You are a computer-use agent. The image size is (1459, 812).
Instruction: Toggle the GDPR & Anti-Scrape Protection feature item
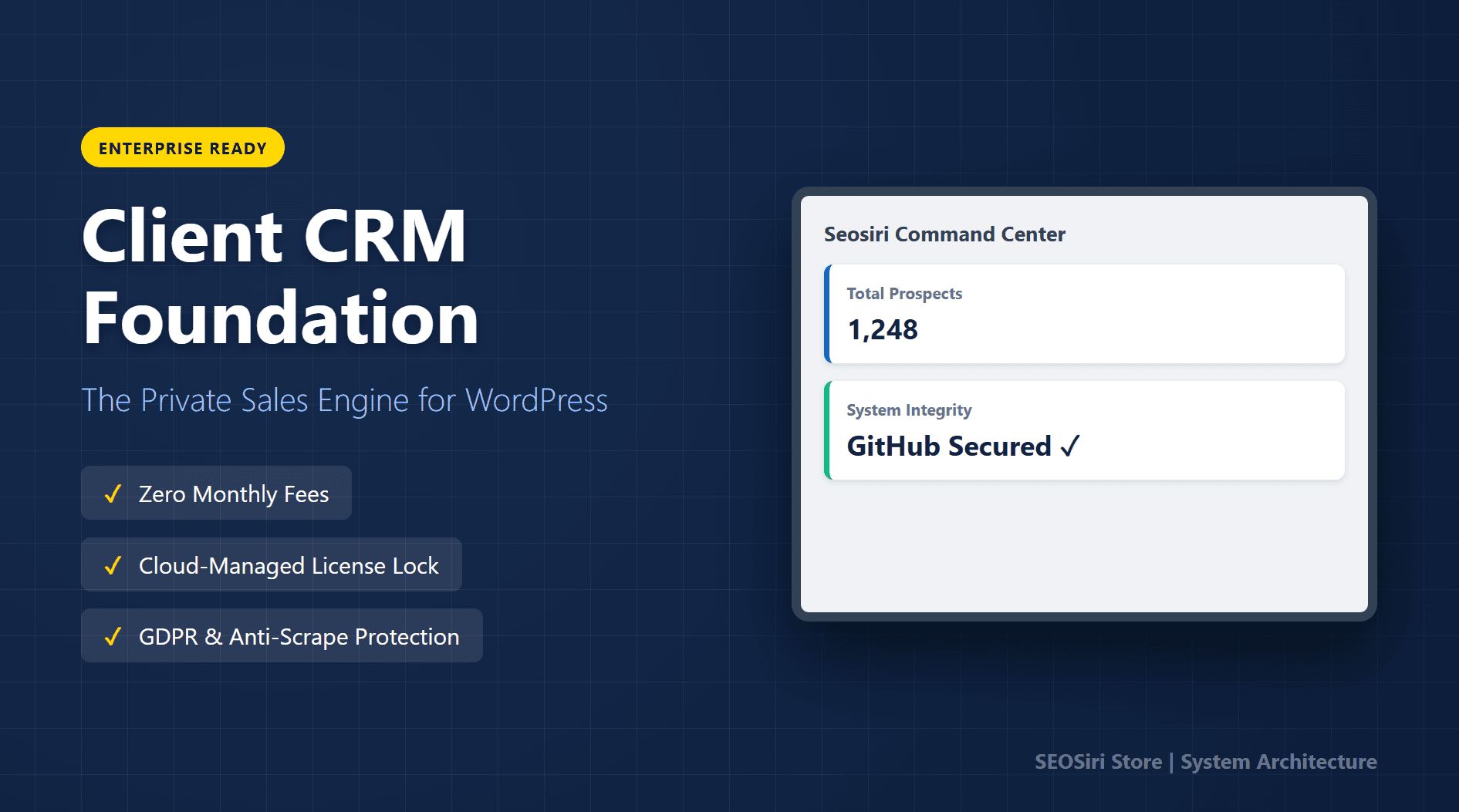(x=281, y=635)
